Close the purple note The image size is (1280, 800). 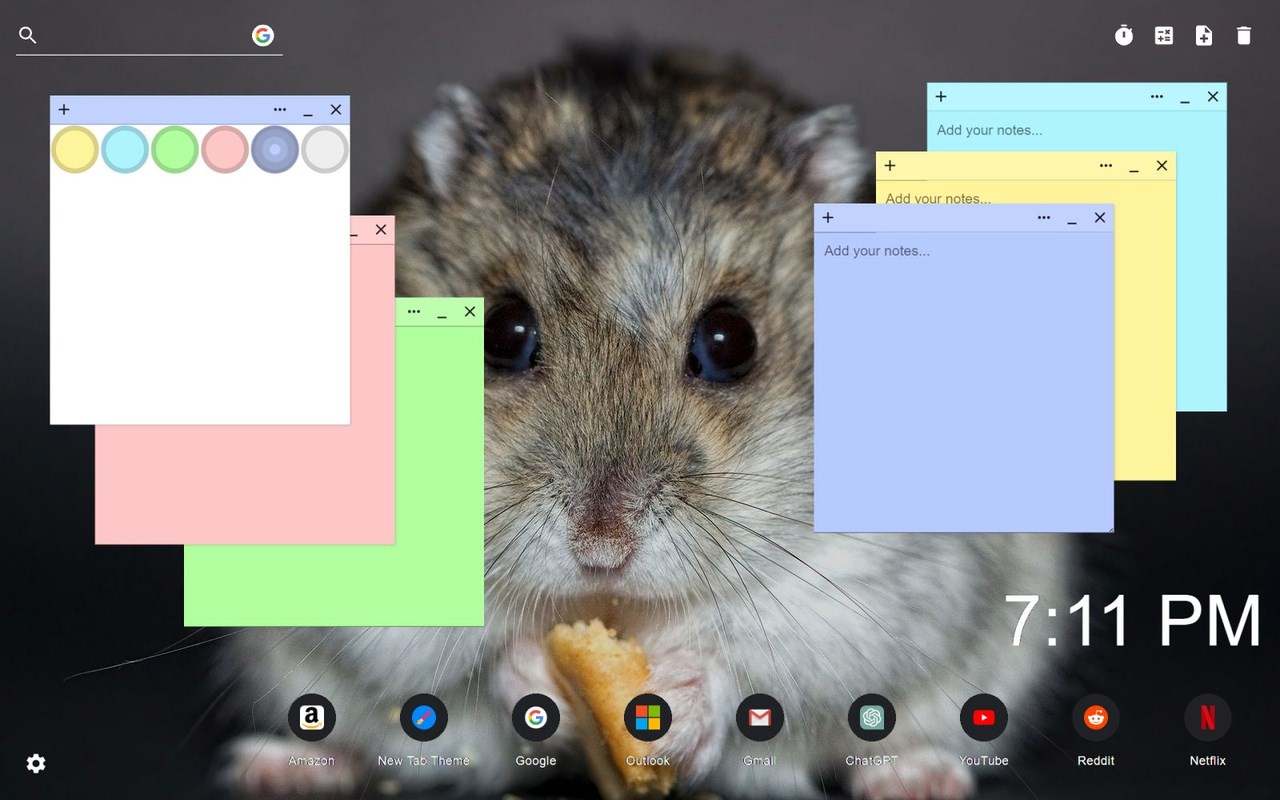[1100, 218]
